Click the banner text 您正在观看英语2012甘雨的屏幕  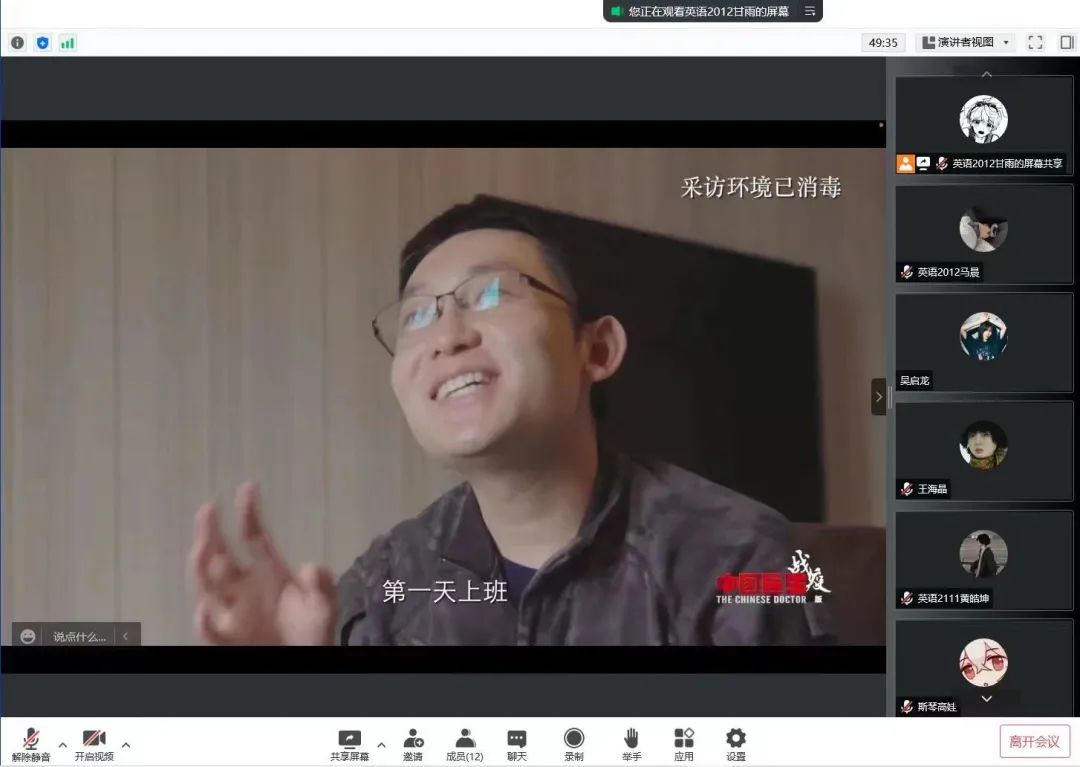708,11
